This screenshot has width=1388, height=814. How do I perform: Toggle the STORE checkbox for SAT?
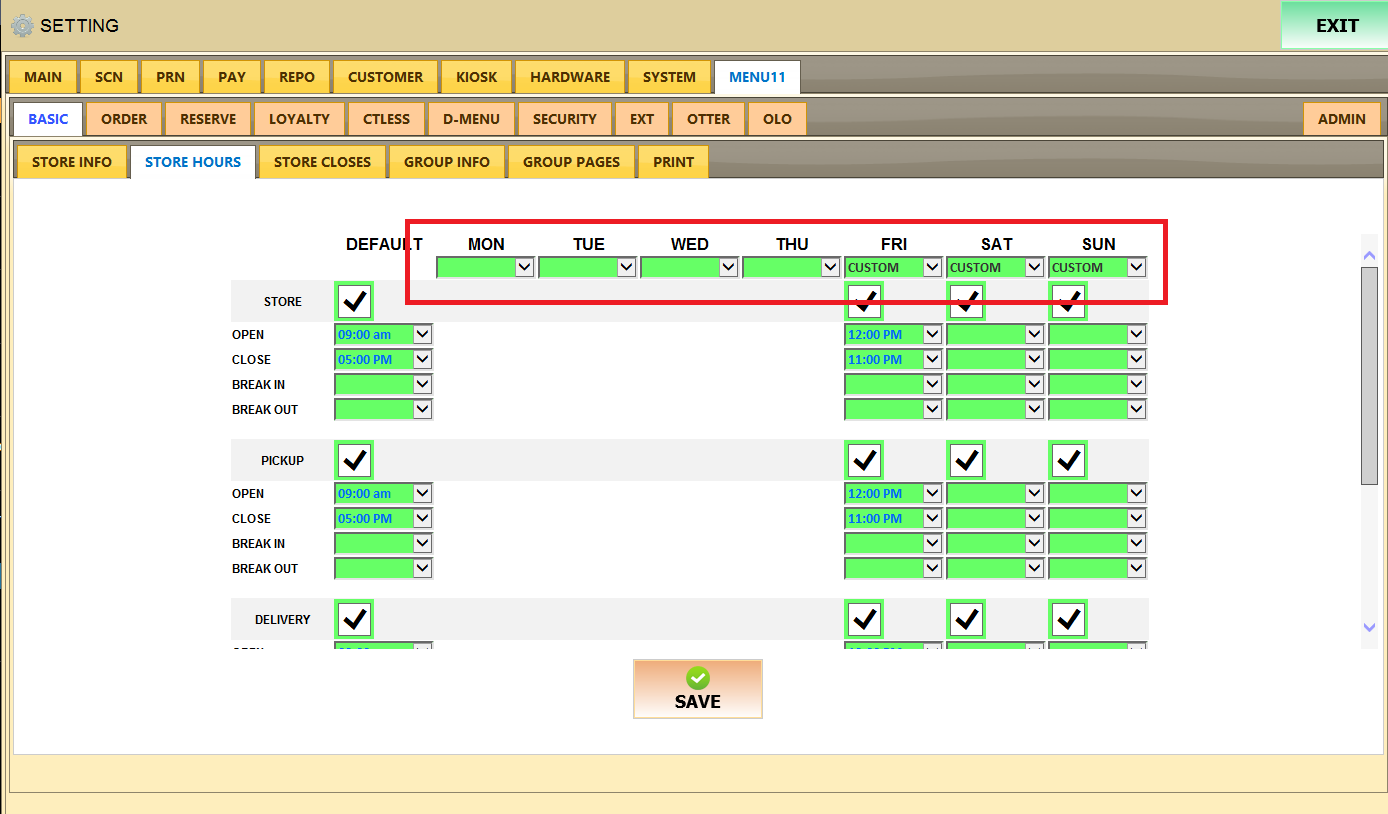967,301
